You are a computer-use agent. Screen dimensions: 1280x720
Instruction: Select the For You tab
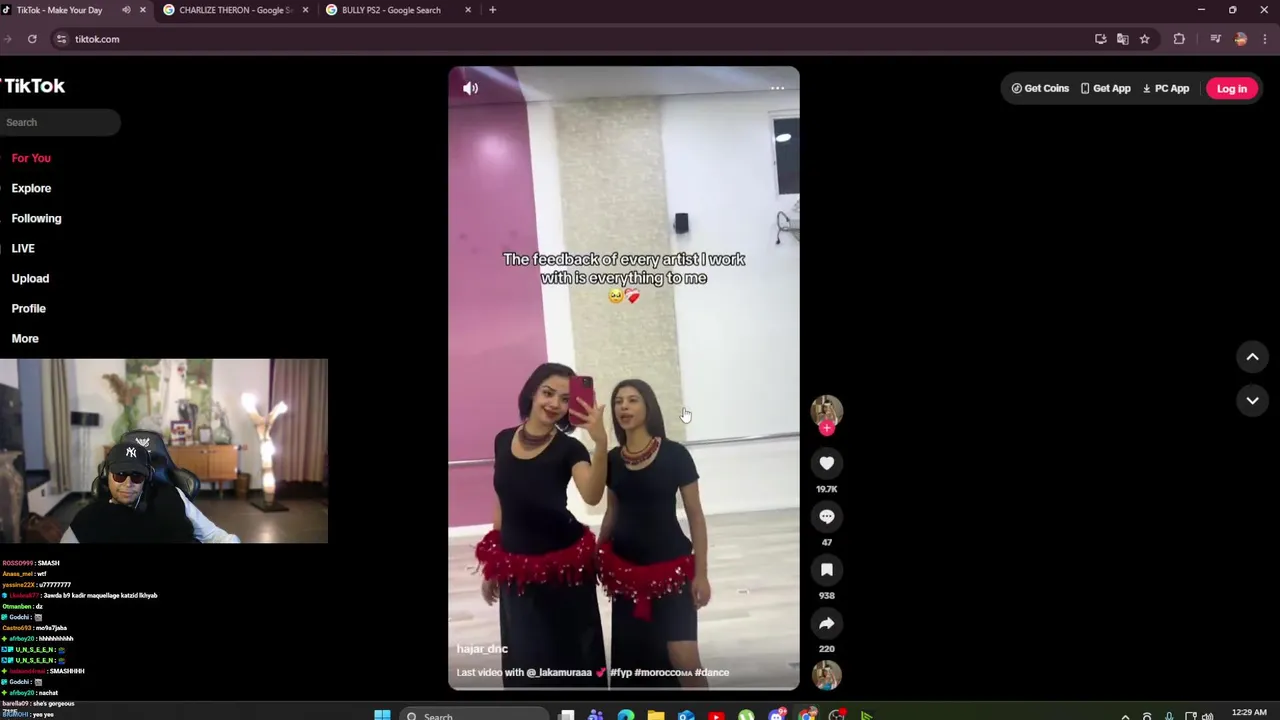[x=31, y=158]
